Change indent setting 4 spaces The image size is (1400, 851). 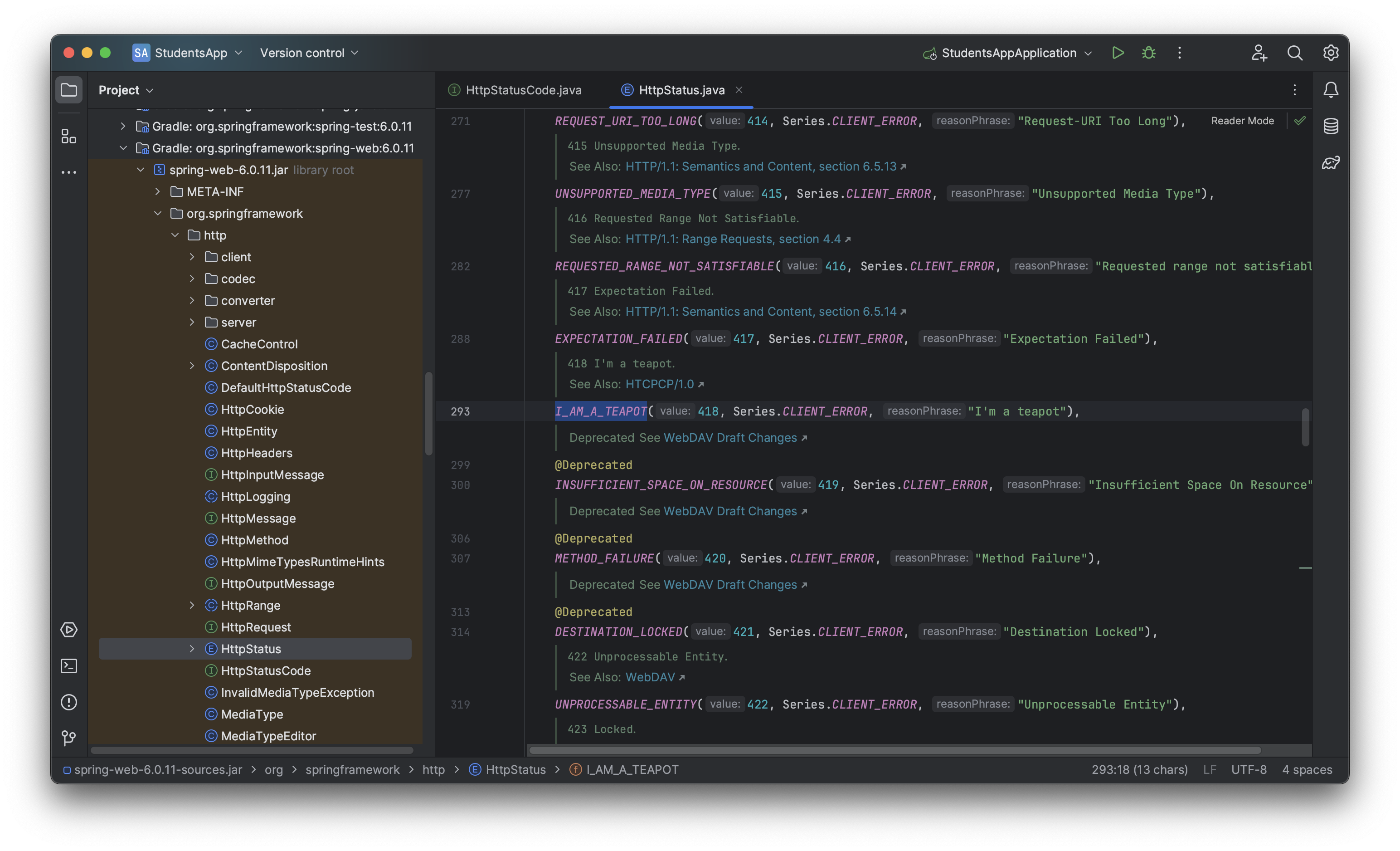pos(1307,769)
